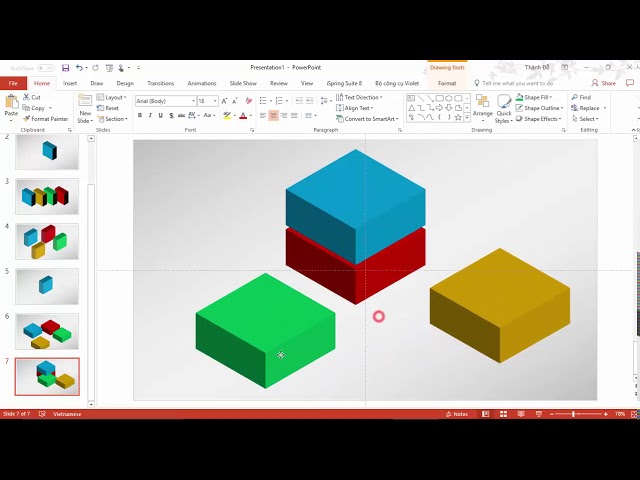The width and height of the screenshot is (640, 480).
Task: Click the Share button
Action: [x=603, y=83]
